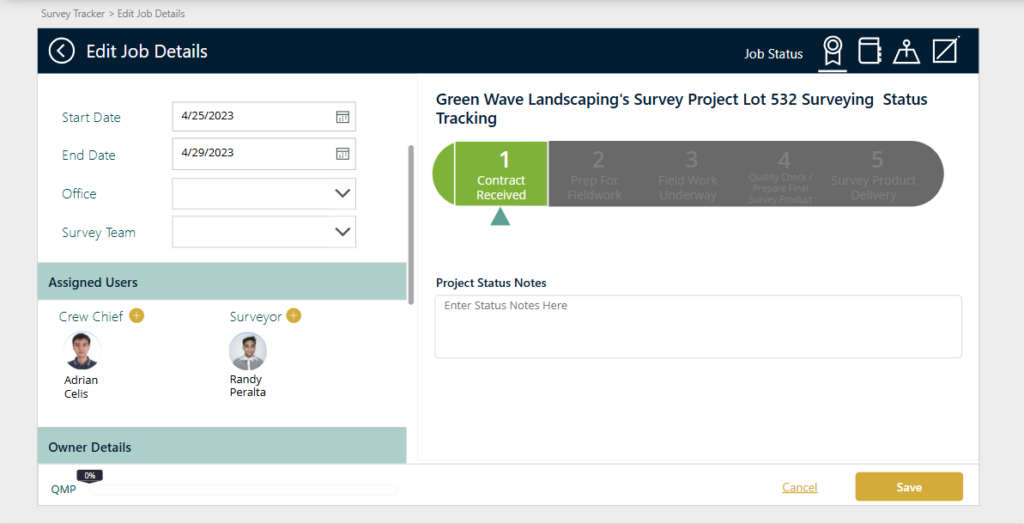Select Adrian Celis avatar photo
This screenshot has width=1024, height=524.
[x=82, y=351]
